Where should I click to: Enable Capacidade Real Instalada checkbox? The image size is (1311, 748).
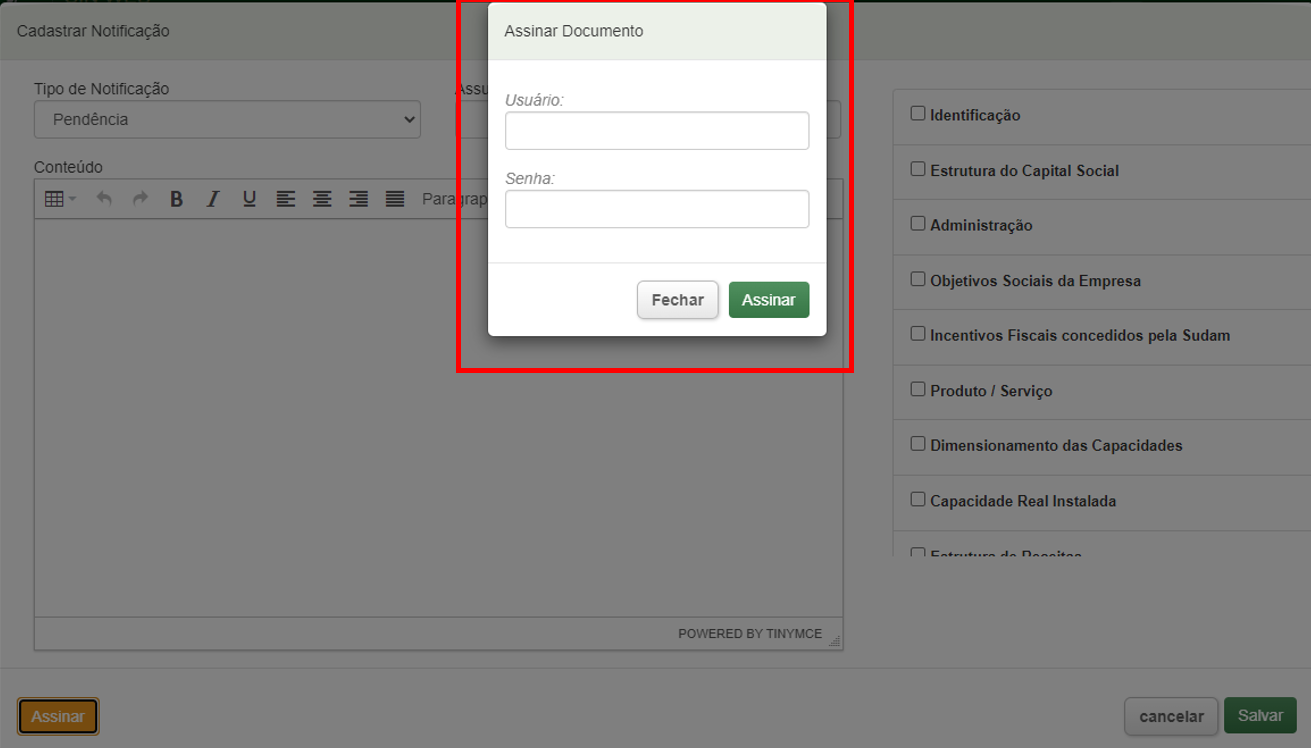[x=917, y=499]
